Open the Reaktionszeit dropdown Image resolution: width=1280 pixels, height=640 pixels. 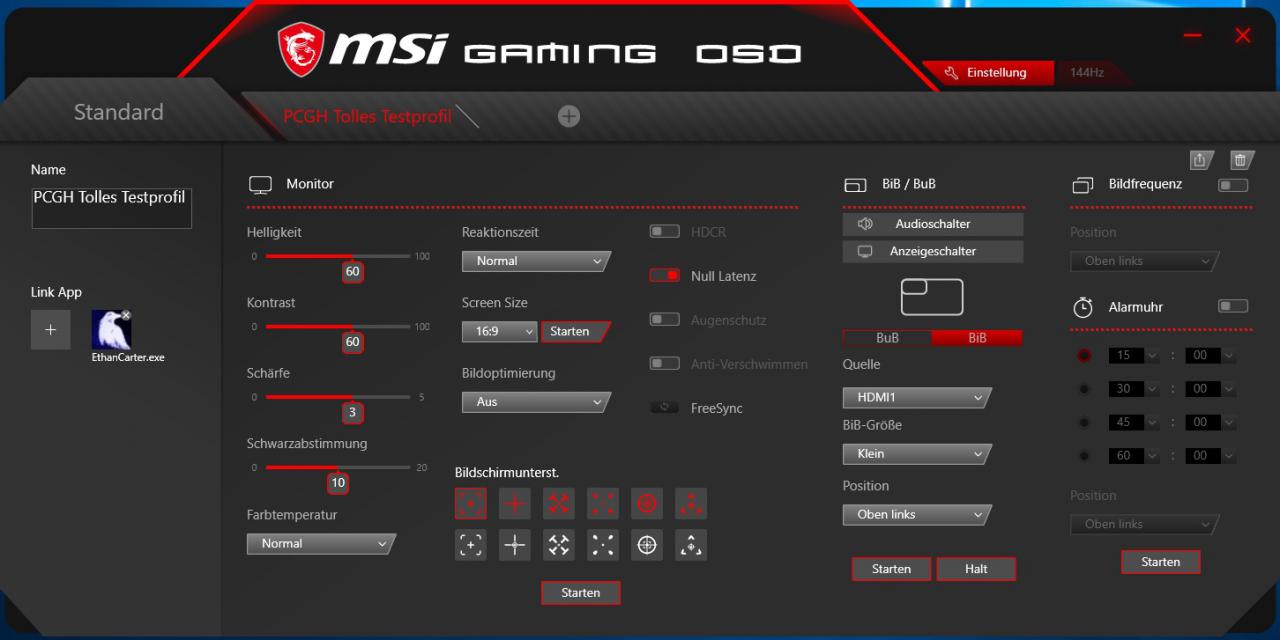click(537, 261)
